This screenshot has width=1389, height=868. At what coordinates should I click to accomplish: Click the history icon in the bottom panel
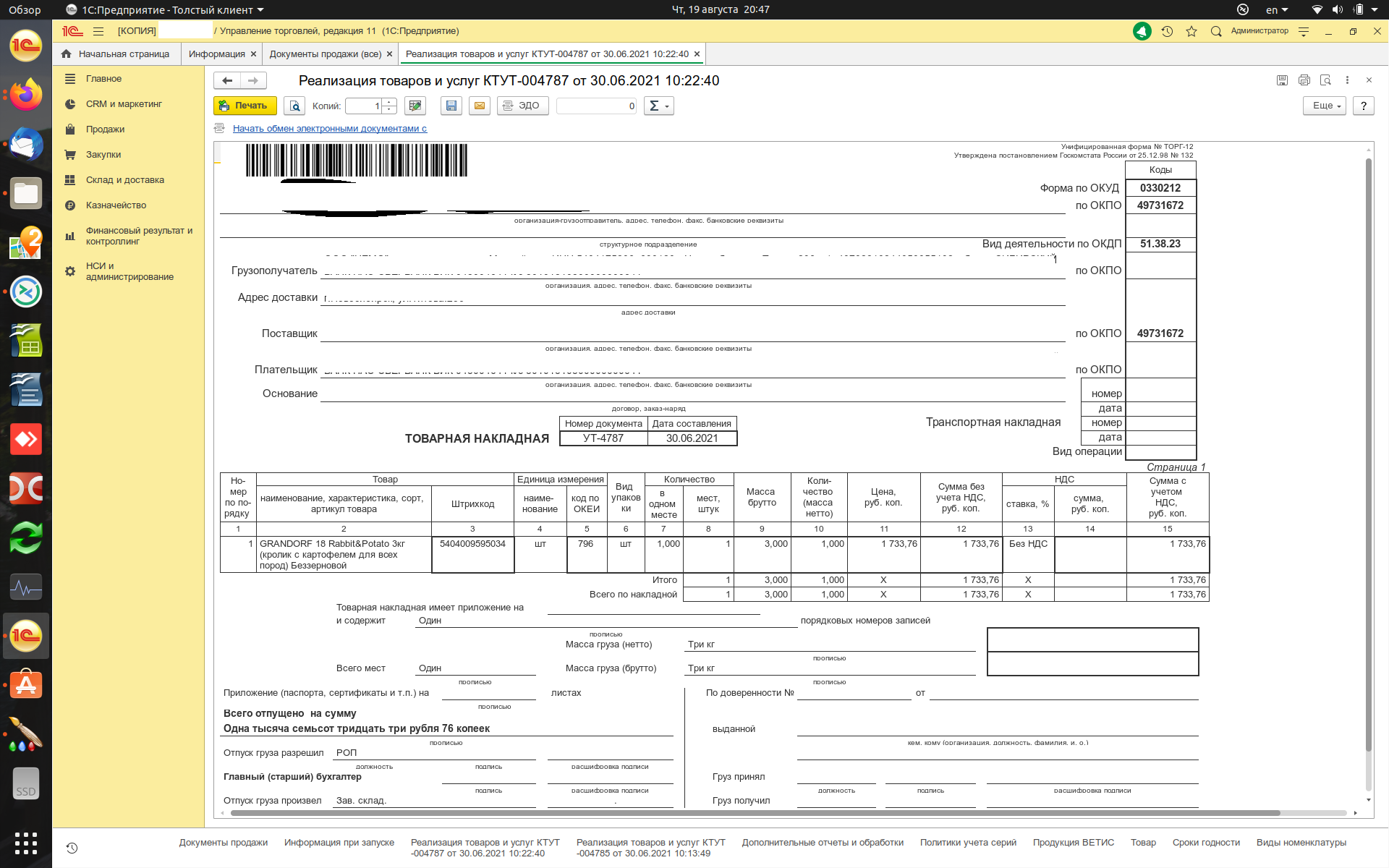coord(72,848)
